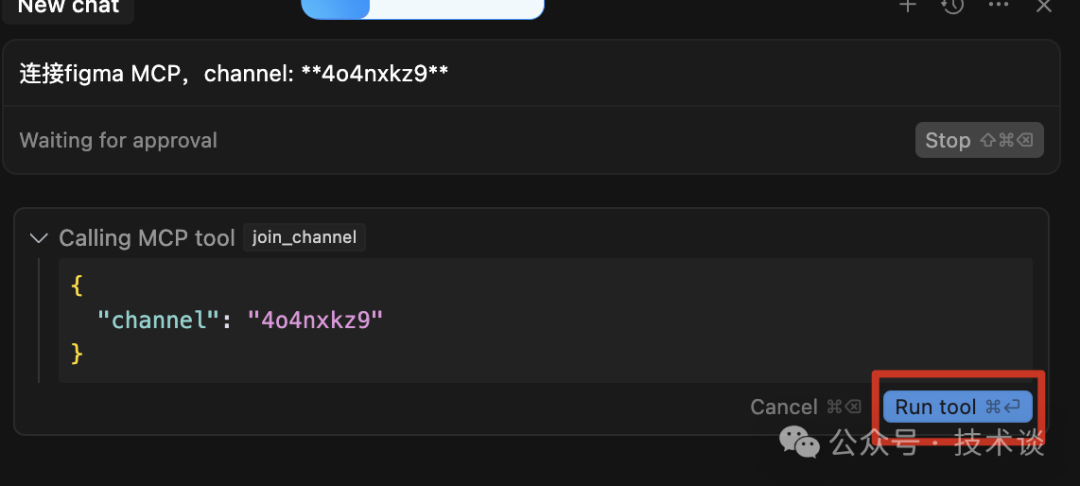
Task: Open chat history via the clock icon
Action: point(952,6)
